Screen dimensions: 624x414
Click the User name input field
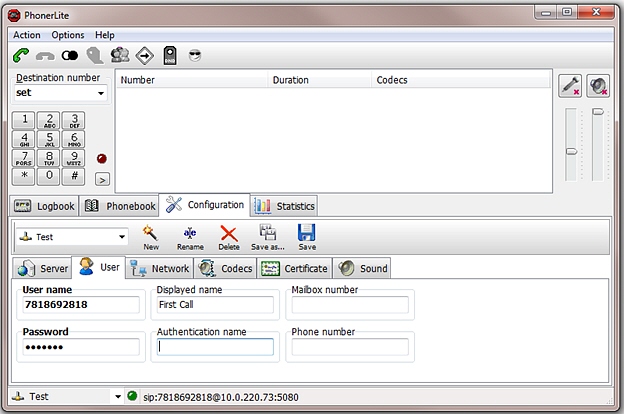(x=81, y=305)
